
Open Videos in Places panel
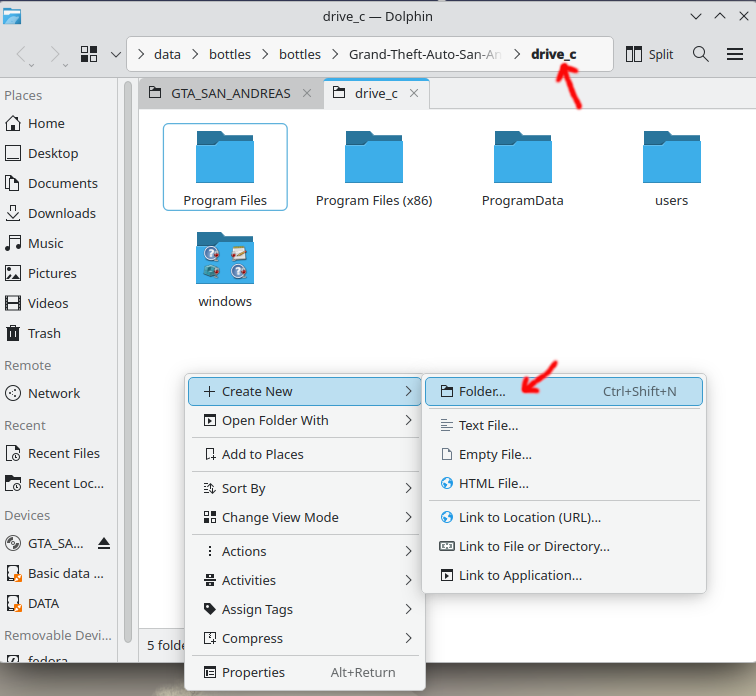click(x=58, y=303)
